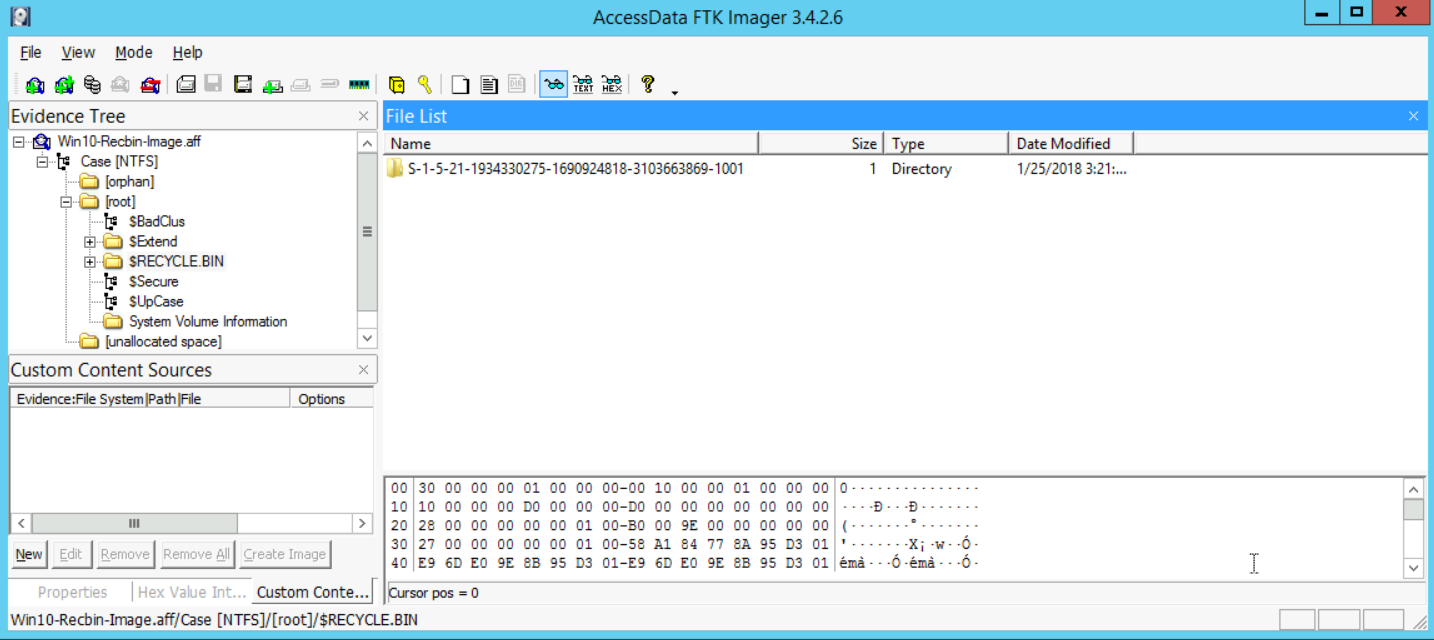1434x640 pixels.
Task: Click the Capture Memory chip icon
Action: [359, 85]
